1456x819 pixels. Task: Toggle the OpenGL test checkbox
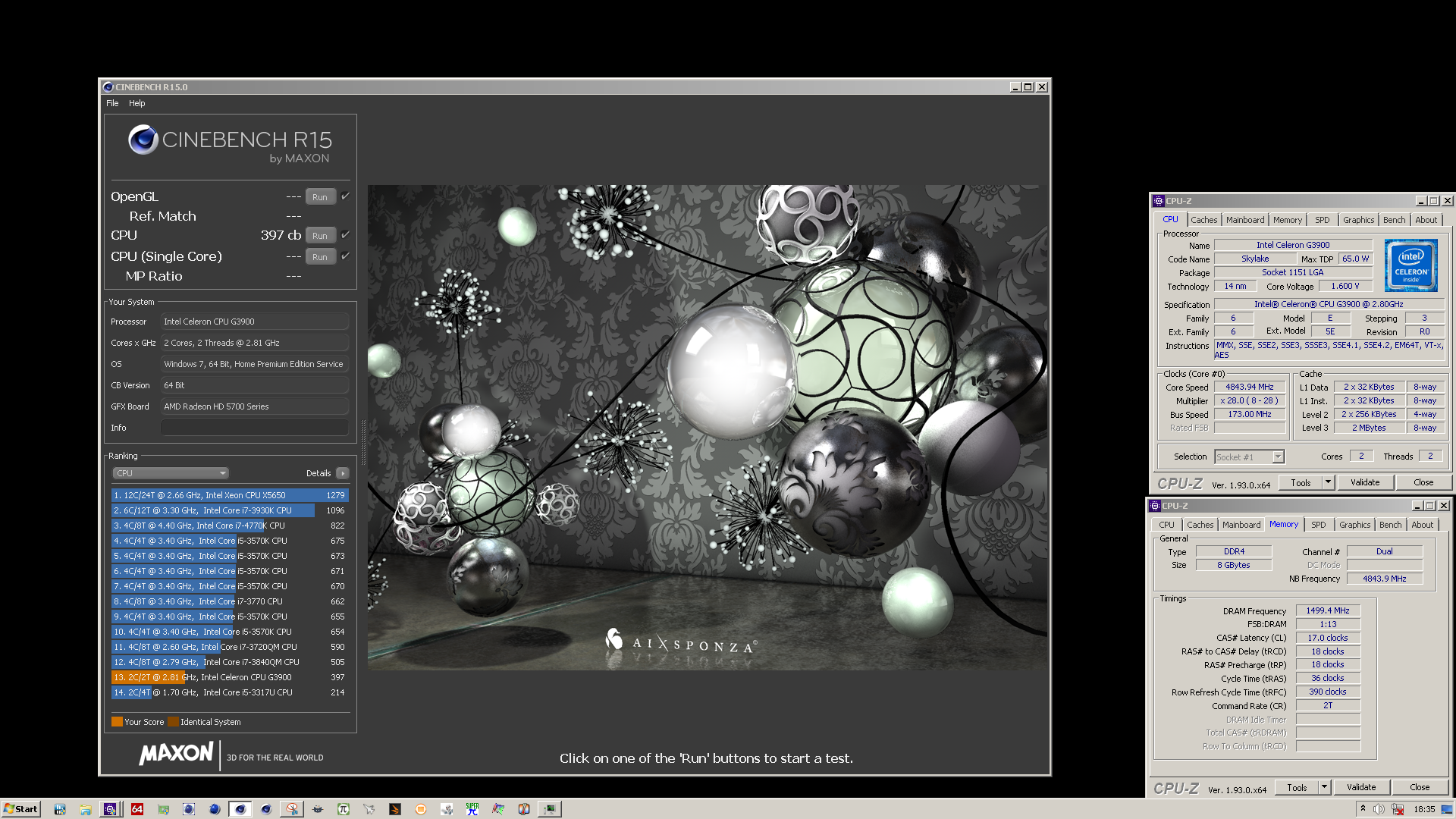click(x=346, y=196)
